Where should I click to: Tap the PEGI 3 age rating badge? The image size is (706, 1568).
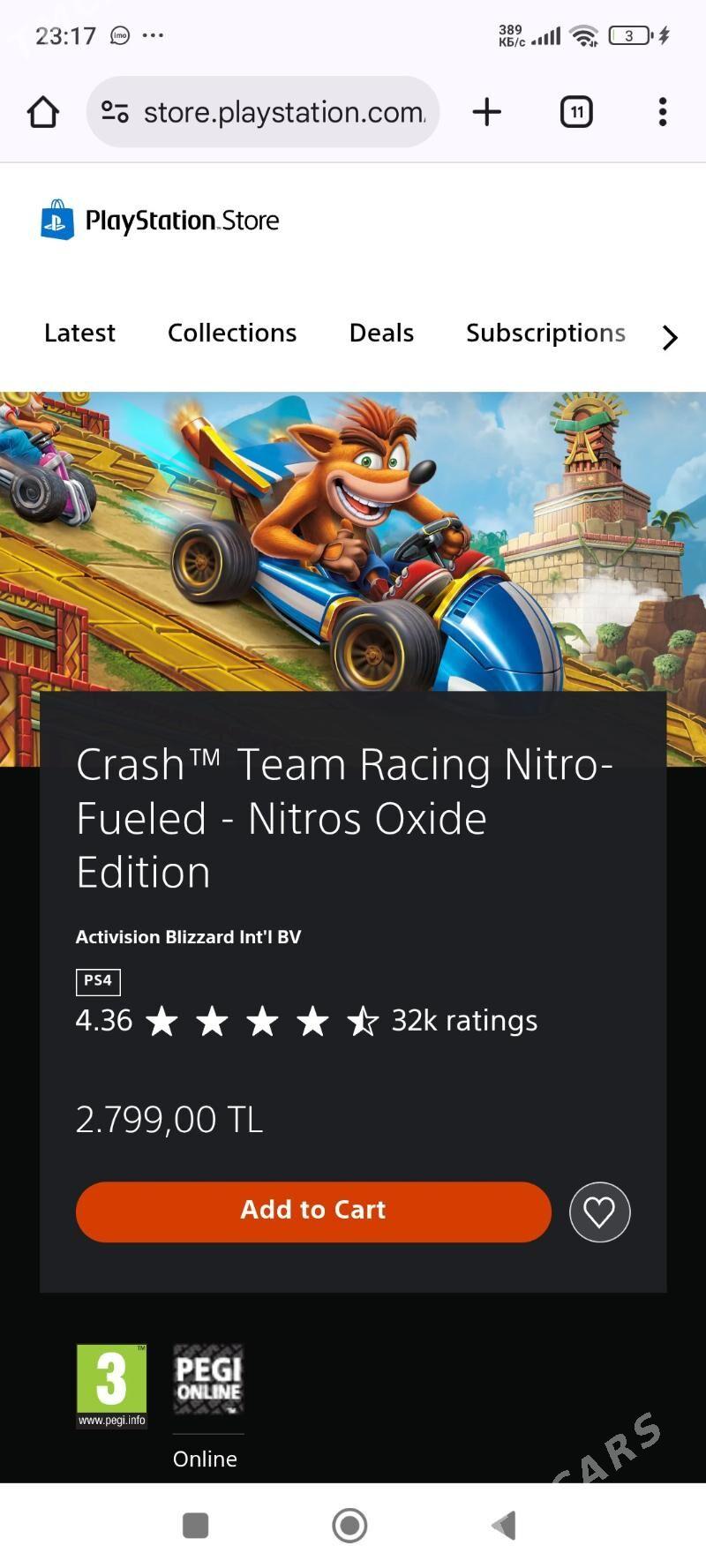111,1384
